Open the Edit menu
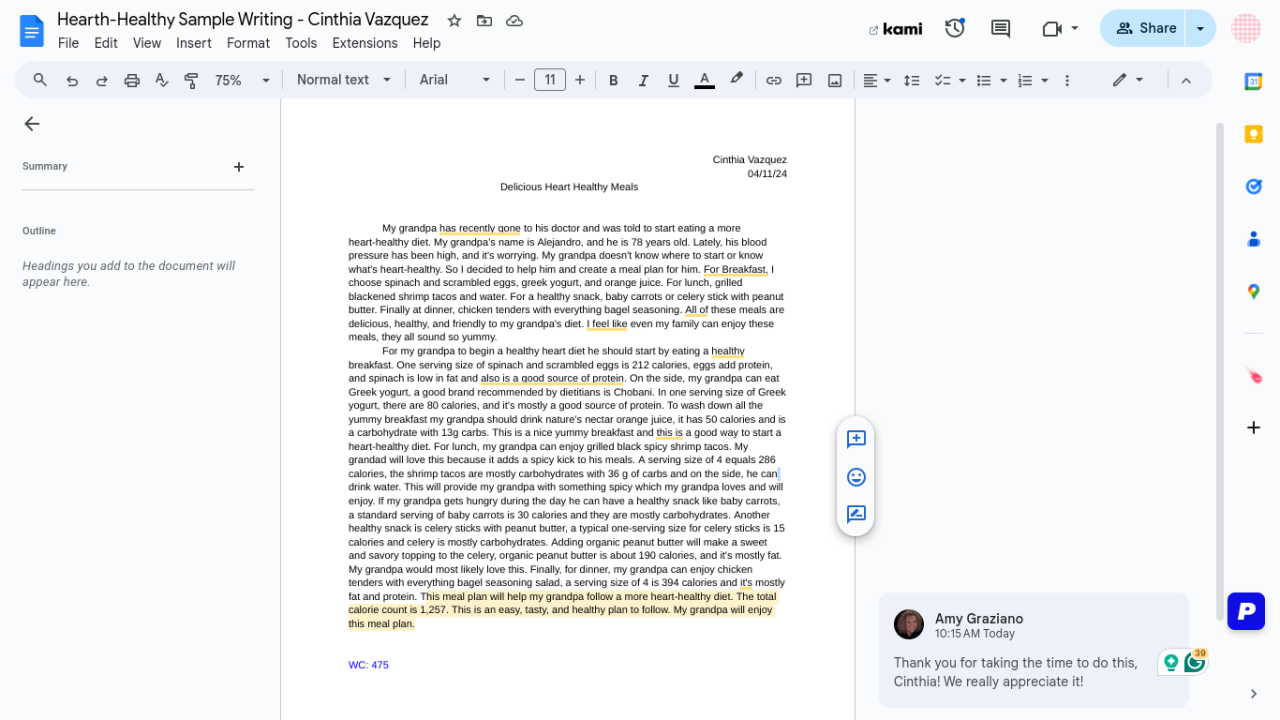 pos(106,43)
